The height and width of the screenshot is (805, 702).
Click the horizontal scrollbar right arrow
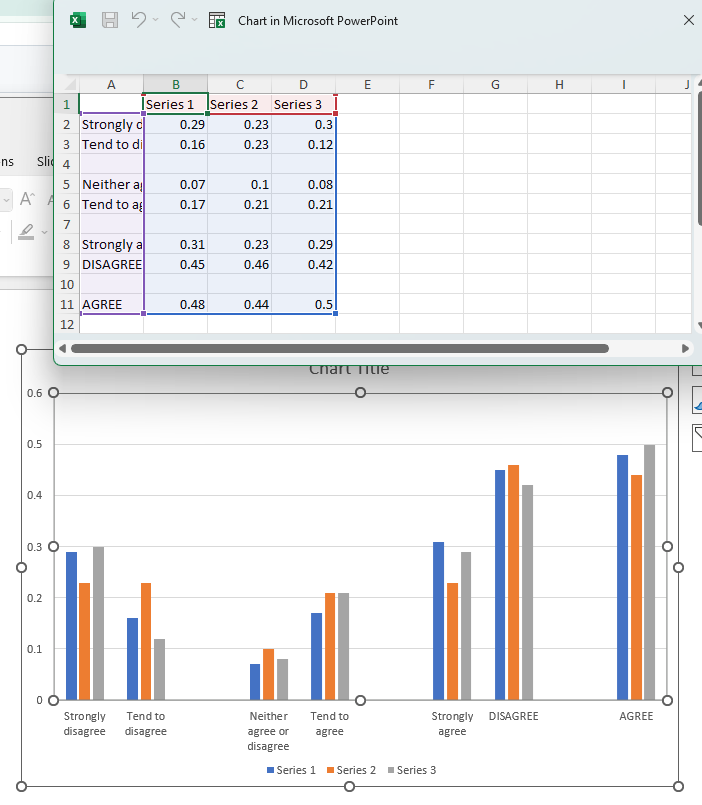(x=685, y=349)
